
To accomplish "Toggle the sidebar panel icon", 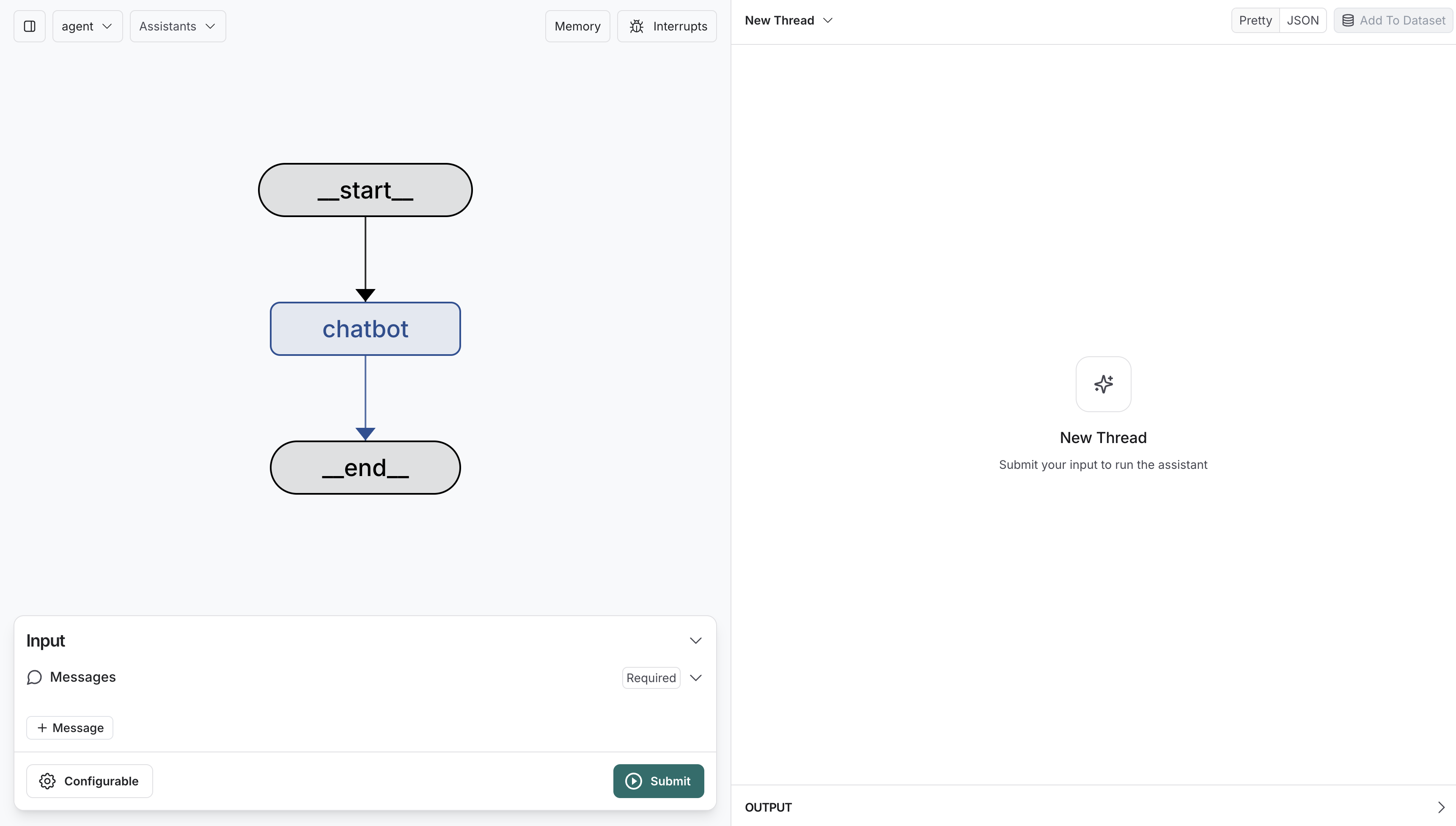I will 30,26.
